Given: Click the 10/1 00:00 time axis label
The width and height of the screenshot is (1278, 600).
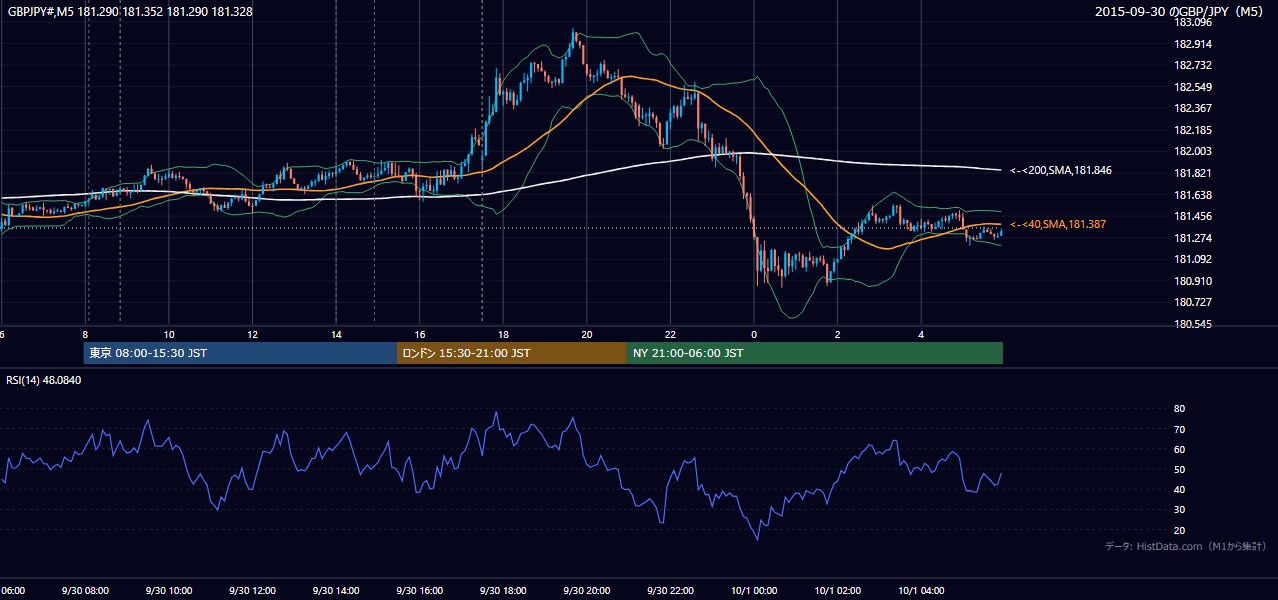Looking at the screenshot, I should pyautogui.click(x=754, y=590).
